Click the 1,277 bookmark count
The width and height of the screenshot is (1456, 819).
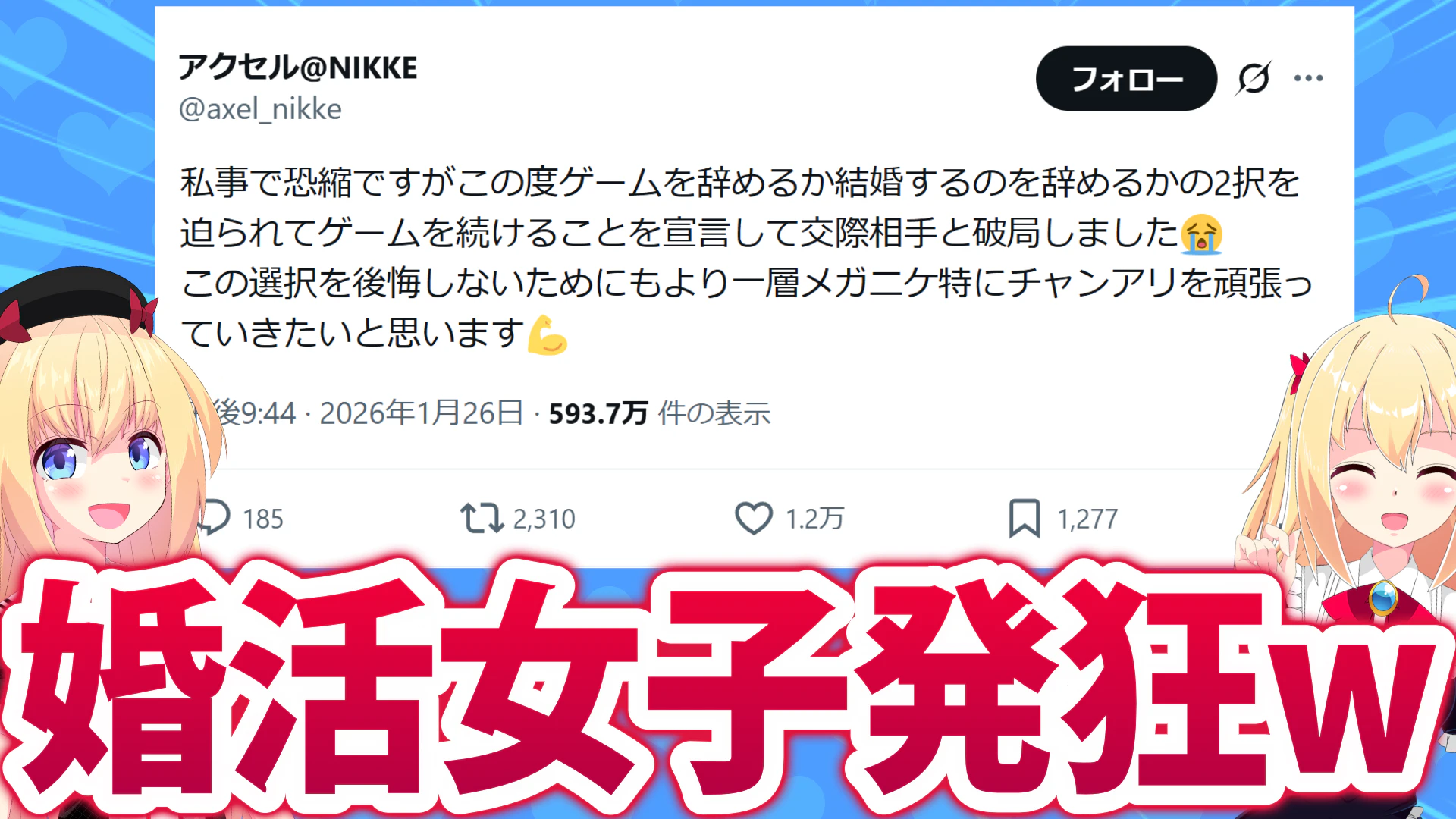pos(1087,519)
